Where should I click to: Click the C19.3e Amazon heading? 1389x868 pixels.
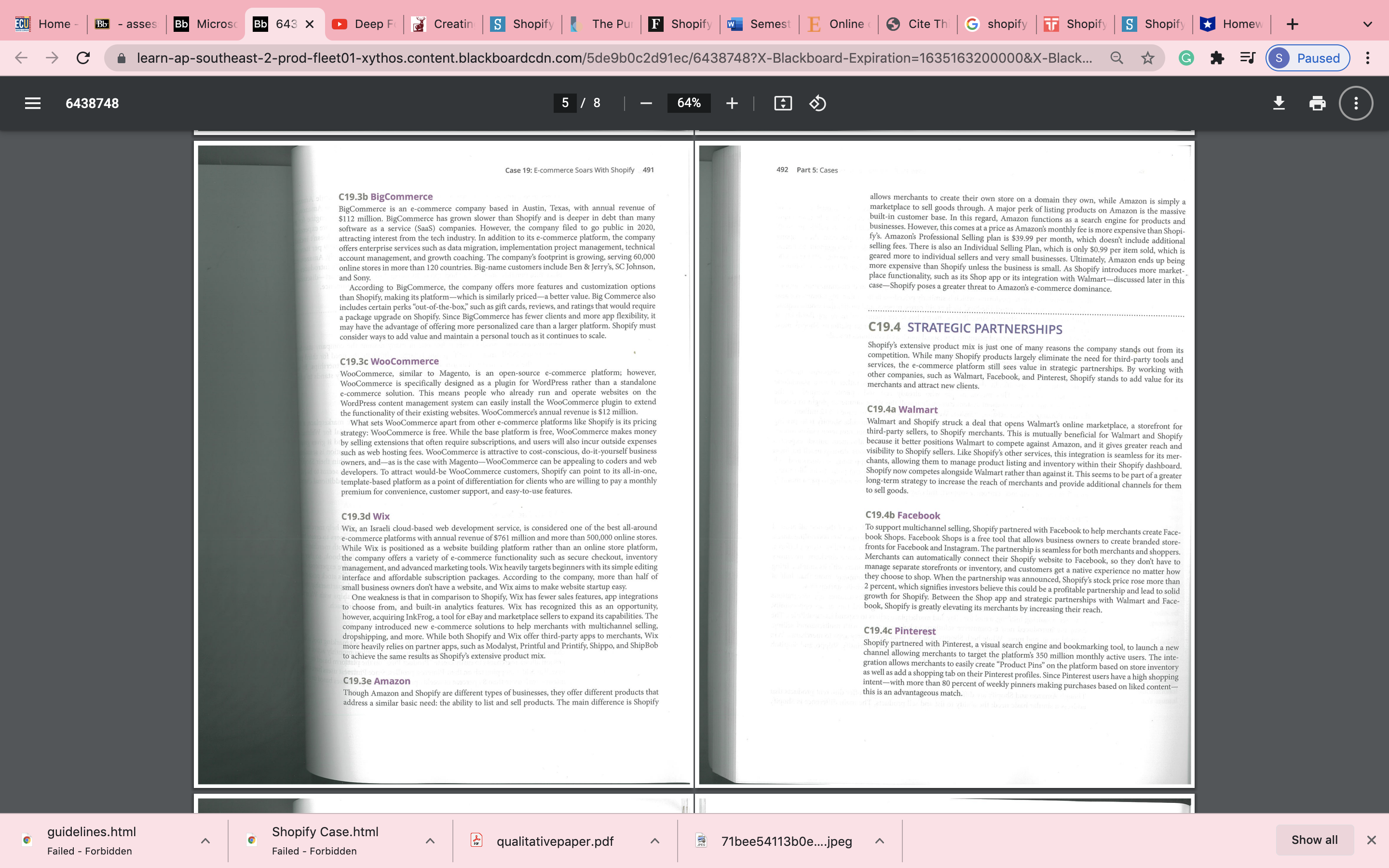pyautogui.click(x=377, y=681)
